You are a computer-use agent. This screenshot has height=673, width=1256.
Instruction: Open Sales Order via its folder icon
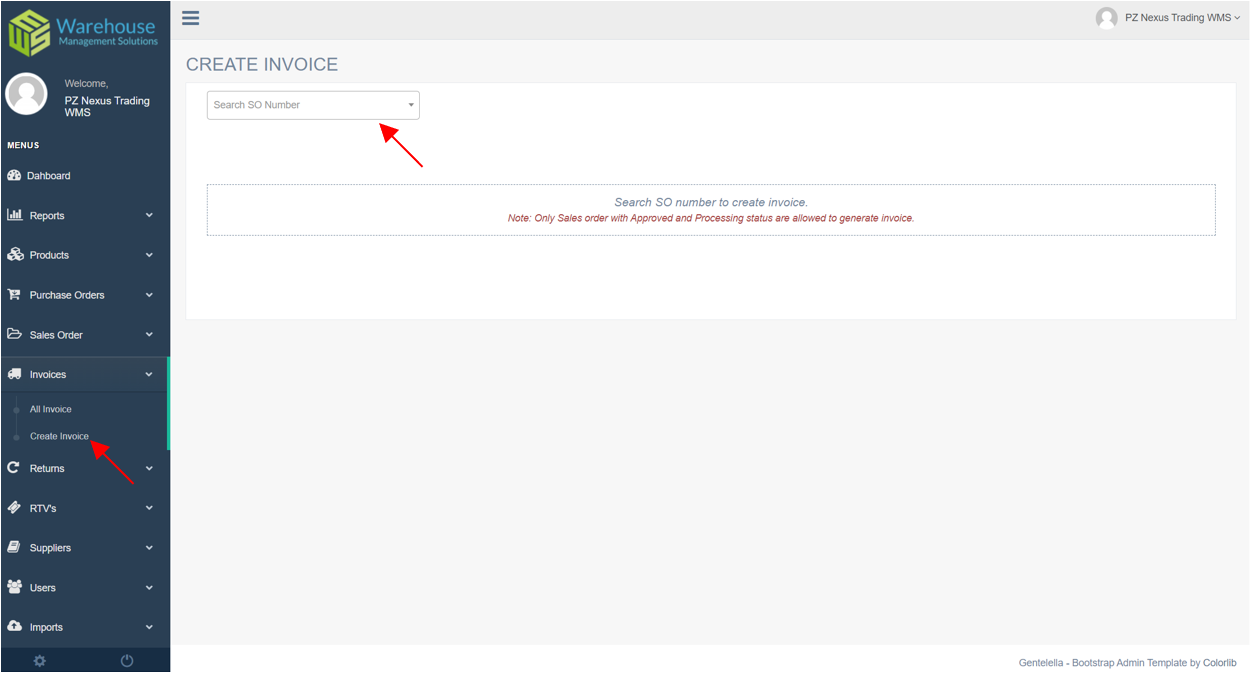click(x=14, y=334)
